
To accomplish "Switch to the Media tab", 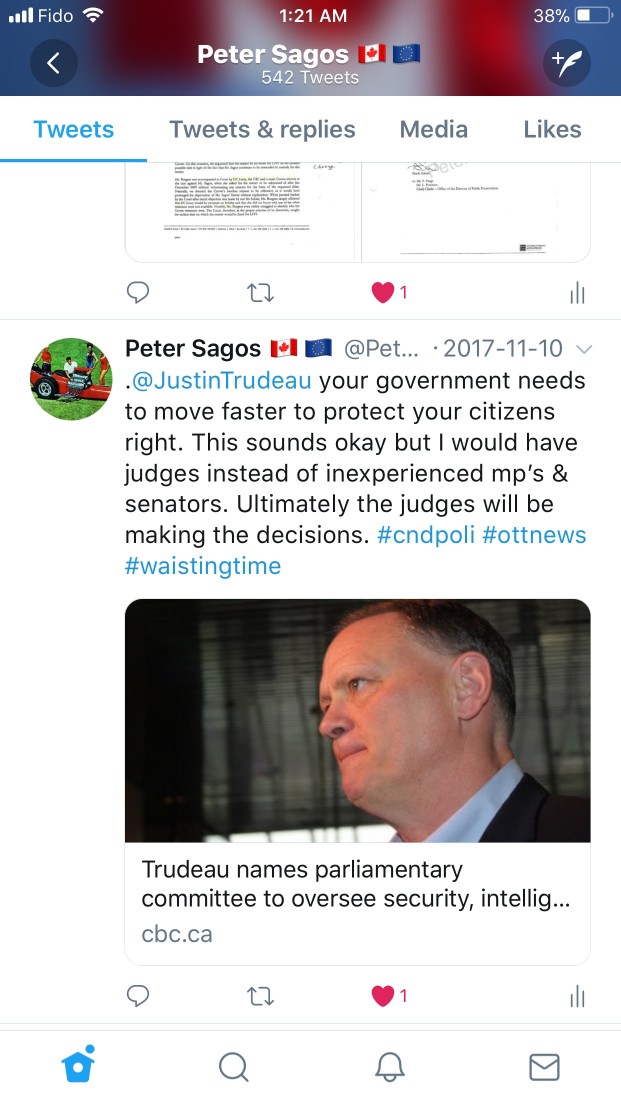I will [434, 130].
